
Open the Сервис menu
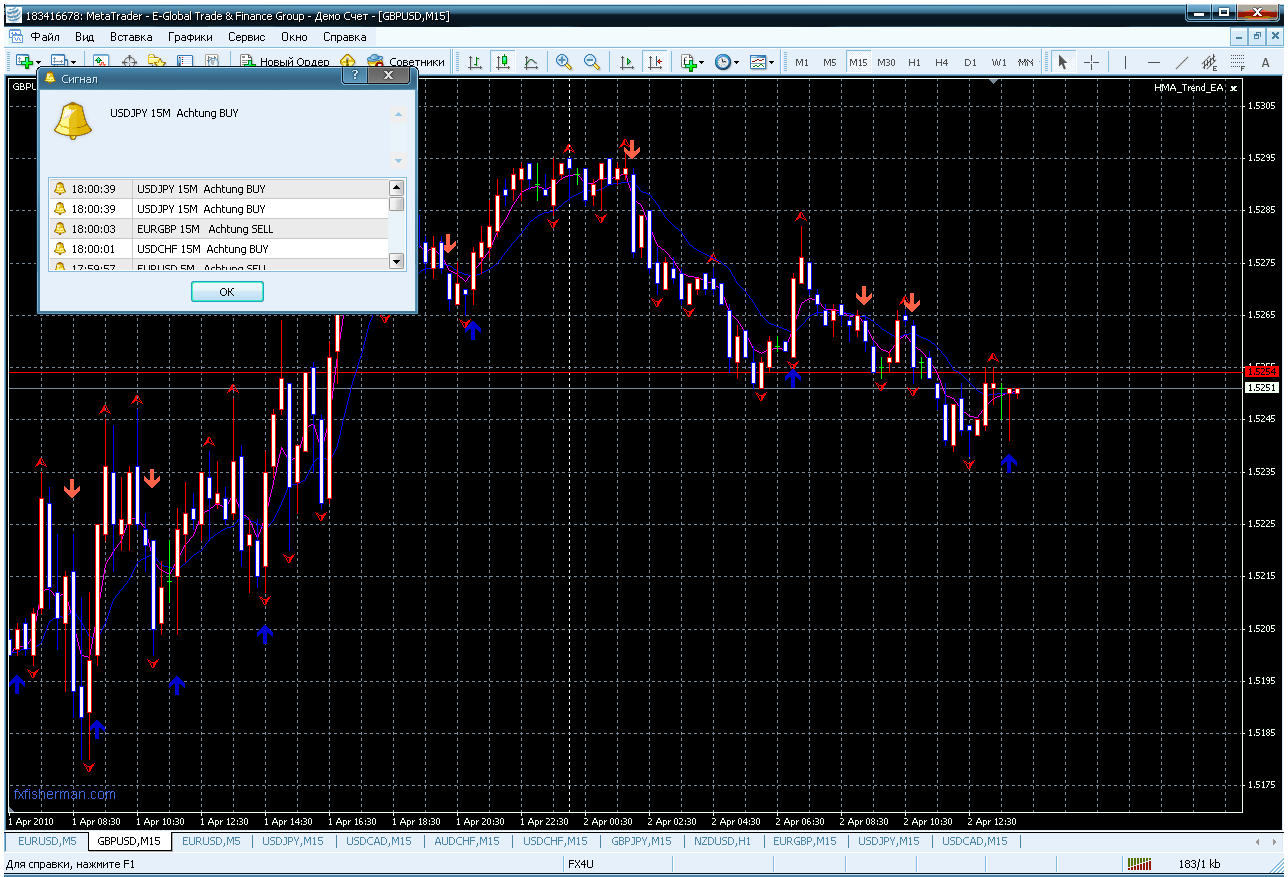(247, 37)
